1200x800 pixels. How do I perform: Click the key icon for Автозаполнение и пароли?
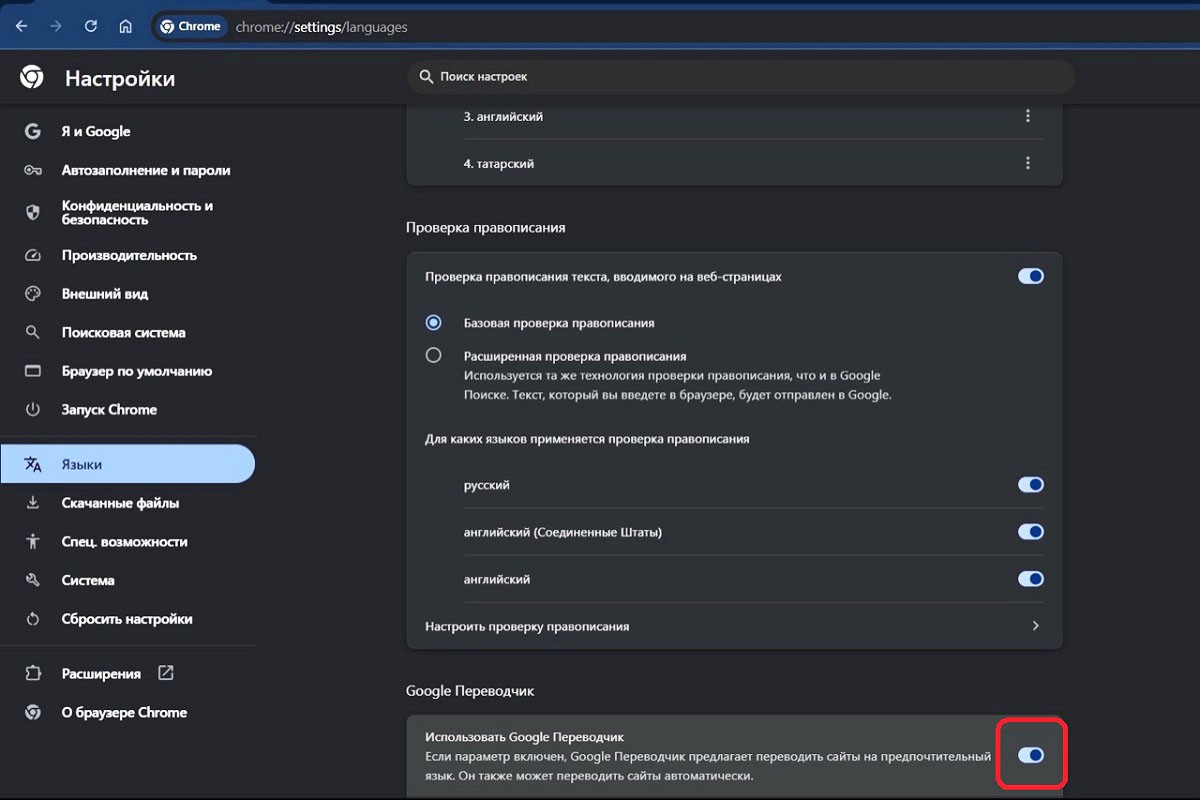[33, 170]
